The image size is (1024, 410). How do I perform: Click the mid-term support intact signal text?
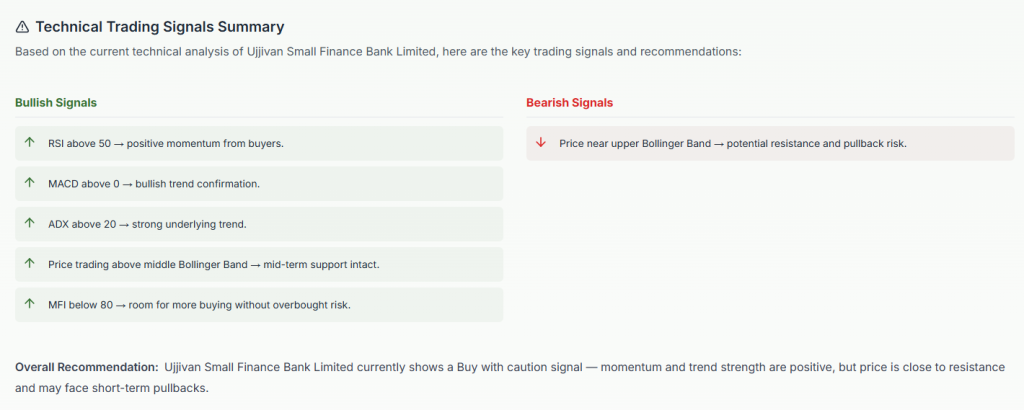[213, 264]
